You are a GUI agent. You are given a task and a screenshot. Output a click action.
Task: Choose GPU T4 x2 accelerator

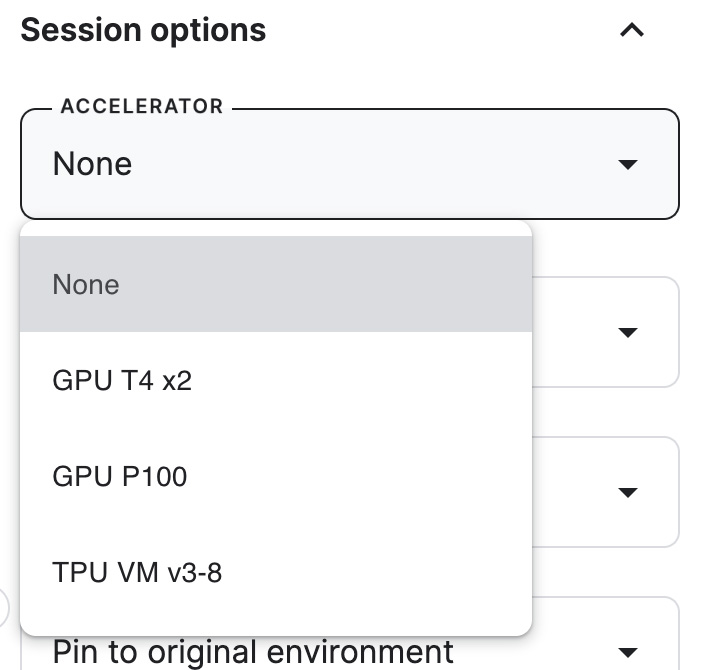(122, 381)
